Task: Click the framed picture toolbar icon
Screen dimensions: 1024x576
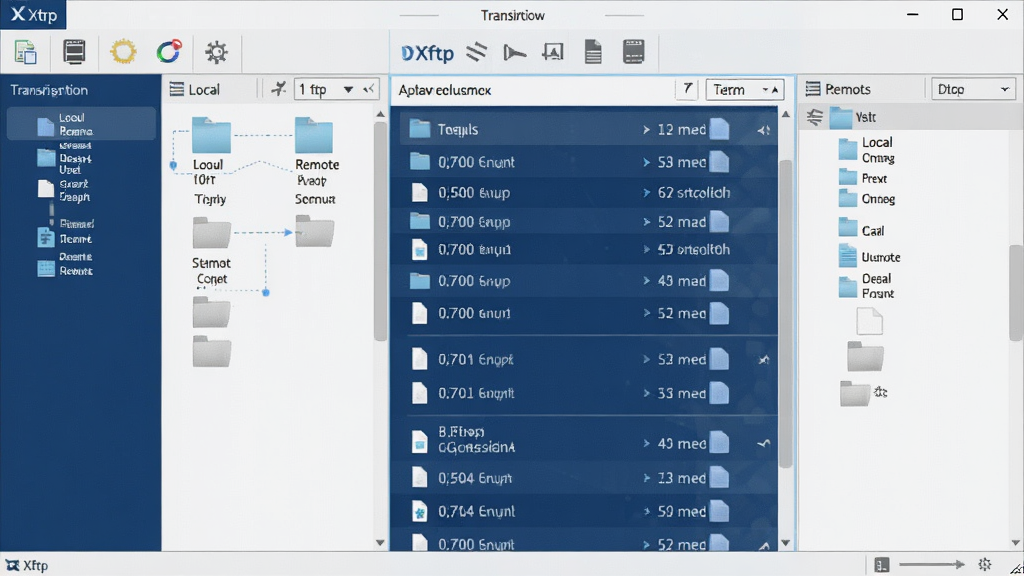Action: (552, 52)
